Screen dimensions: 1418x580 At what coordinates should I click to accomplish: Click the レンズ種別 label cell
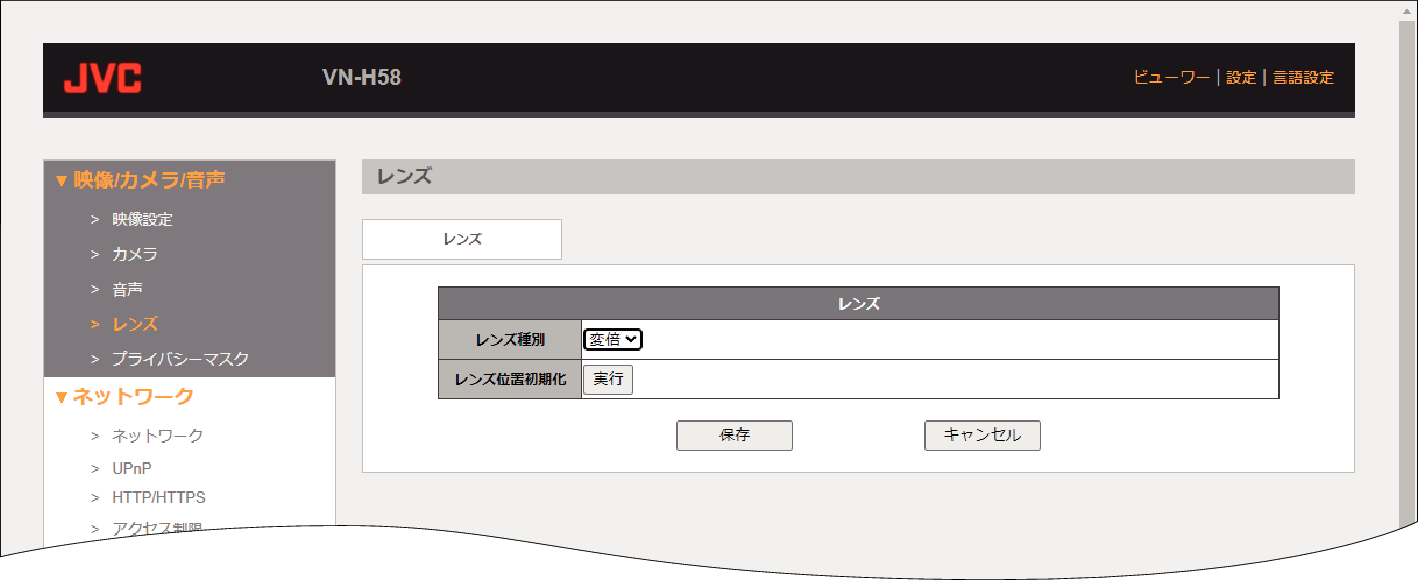point(510,340)
